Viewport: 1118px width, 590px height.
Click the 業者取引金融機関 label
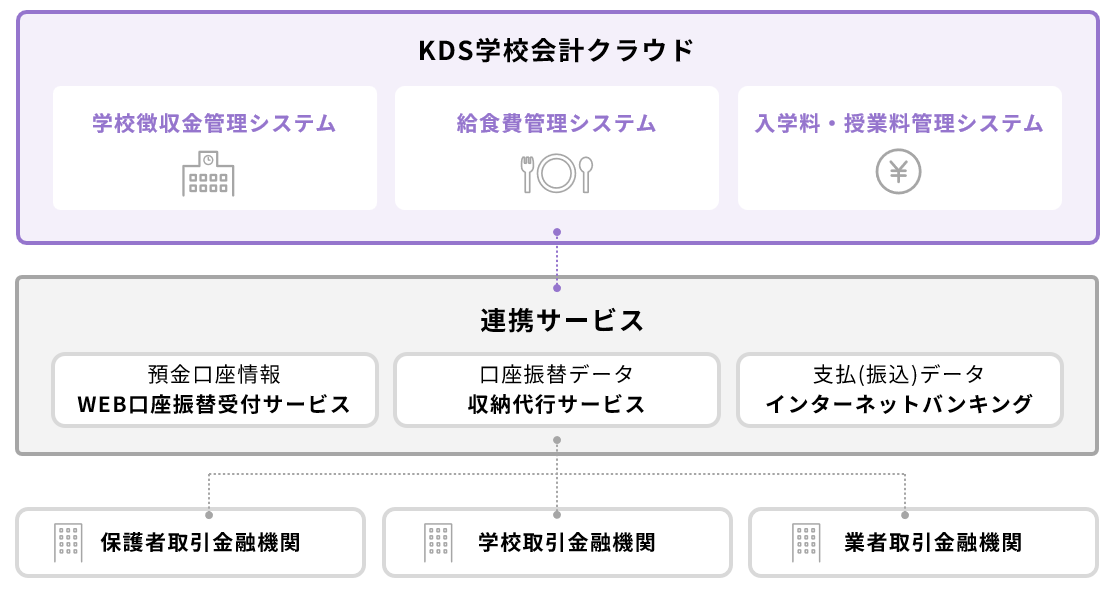point(933,543)
